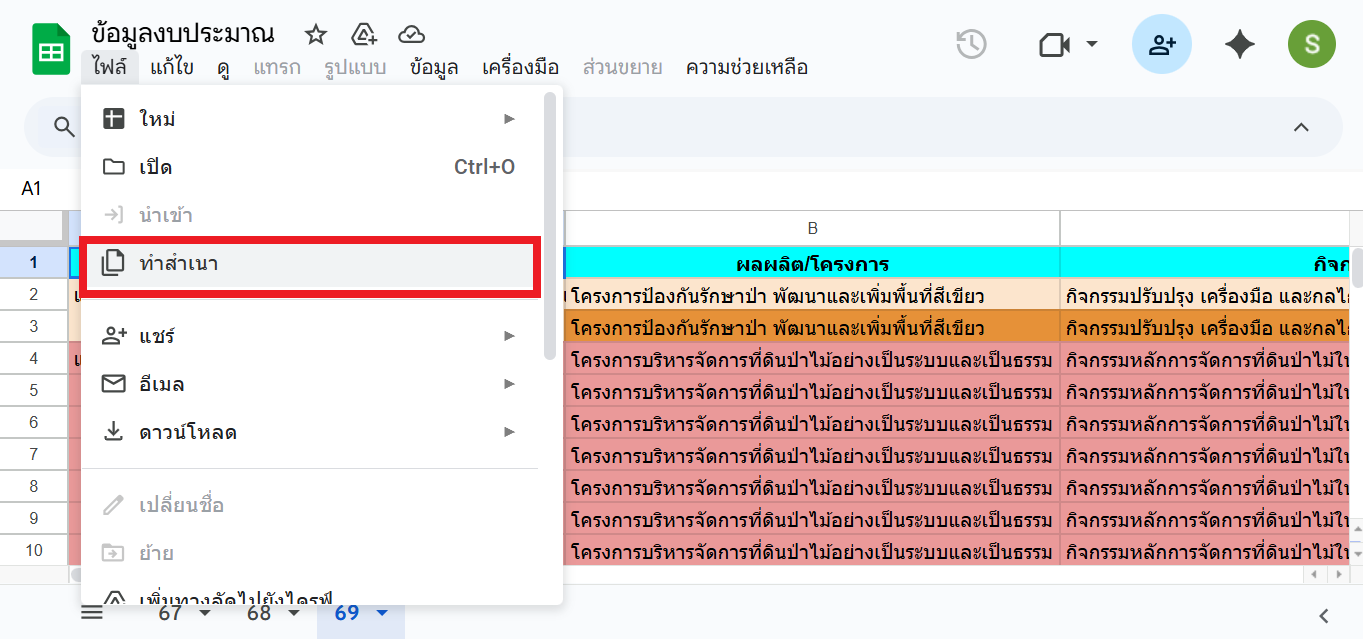1363x639 pixels.
Task: Expand the Meet camera dropdown arrow
Action: [x=1092, y=45]
